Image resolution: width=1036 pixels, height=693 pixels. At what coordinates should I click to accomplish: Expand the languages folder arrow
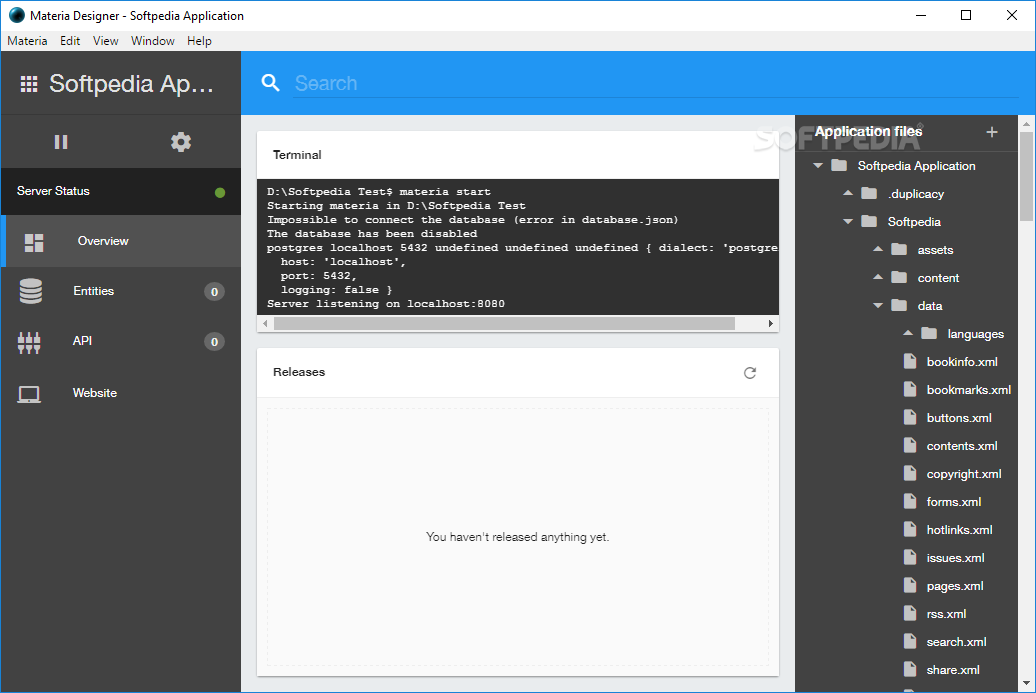point(908,333)
